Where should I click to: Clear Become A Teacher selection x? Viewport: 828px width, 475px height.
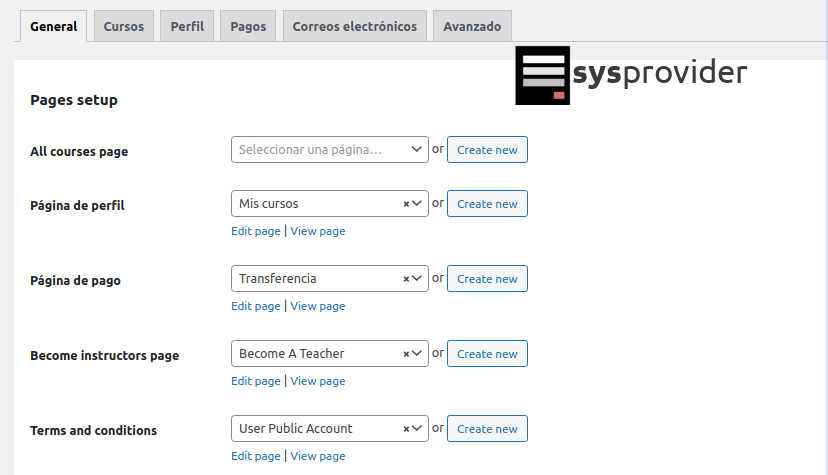[406, 354]
